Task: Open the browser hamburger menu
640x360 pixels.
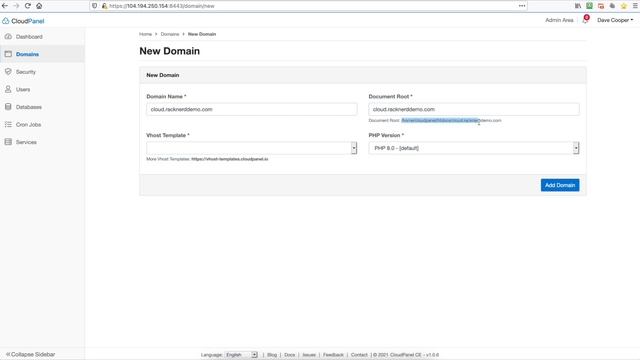Action: coord(635,6)
